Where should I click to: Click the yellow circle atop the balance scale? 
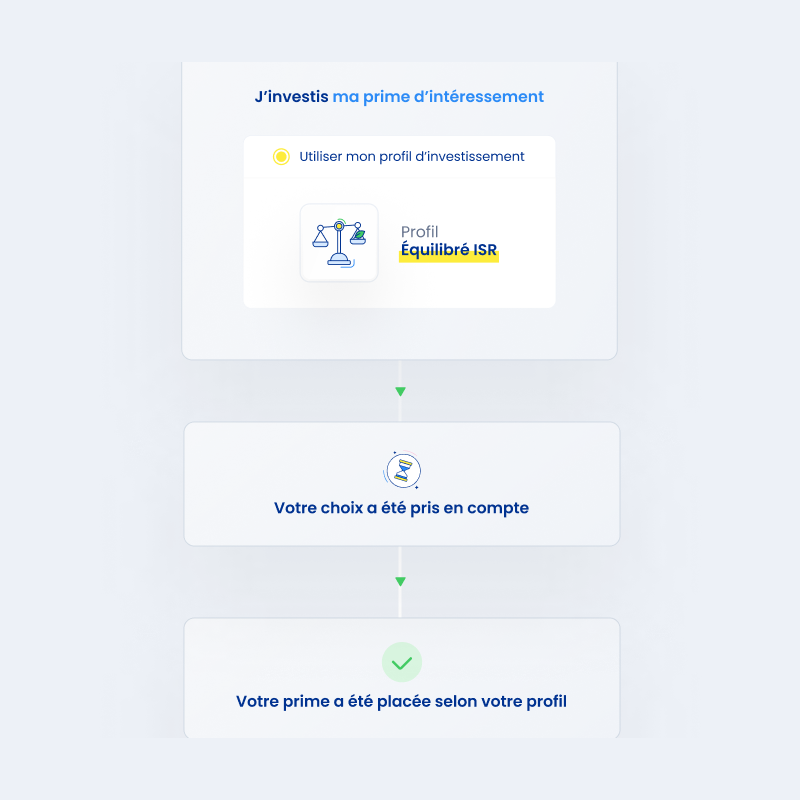point(339,225)
